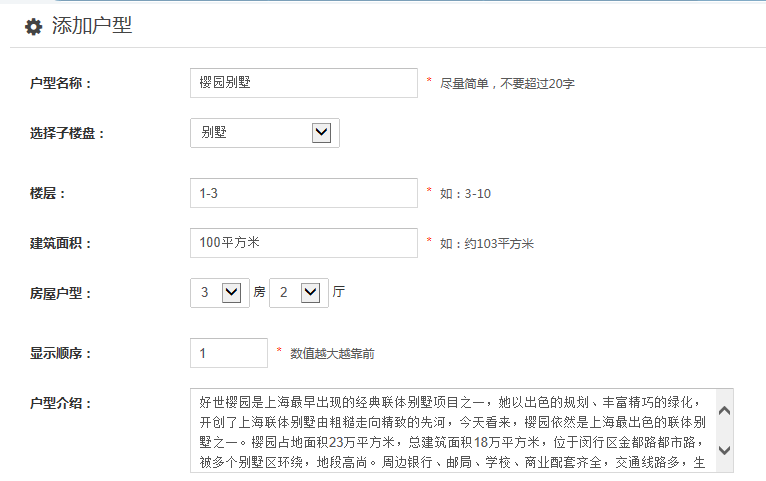The height and width of the screenshot is (481, 766).
Task: Click the hint text 尽量简单,不要超过20字
Action: tap(507, 84)
